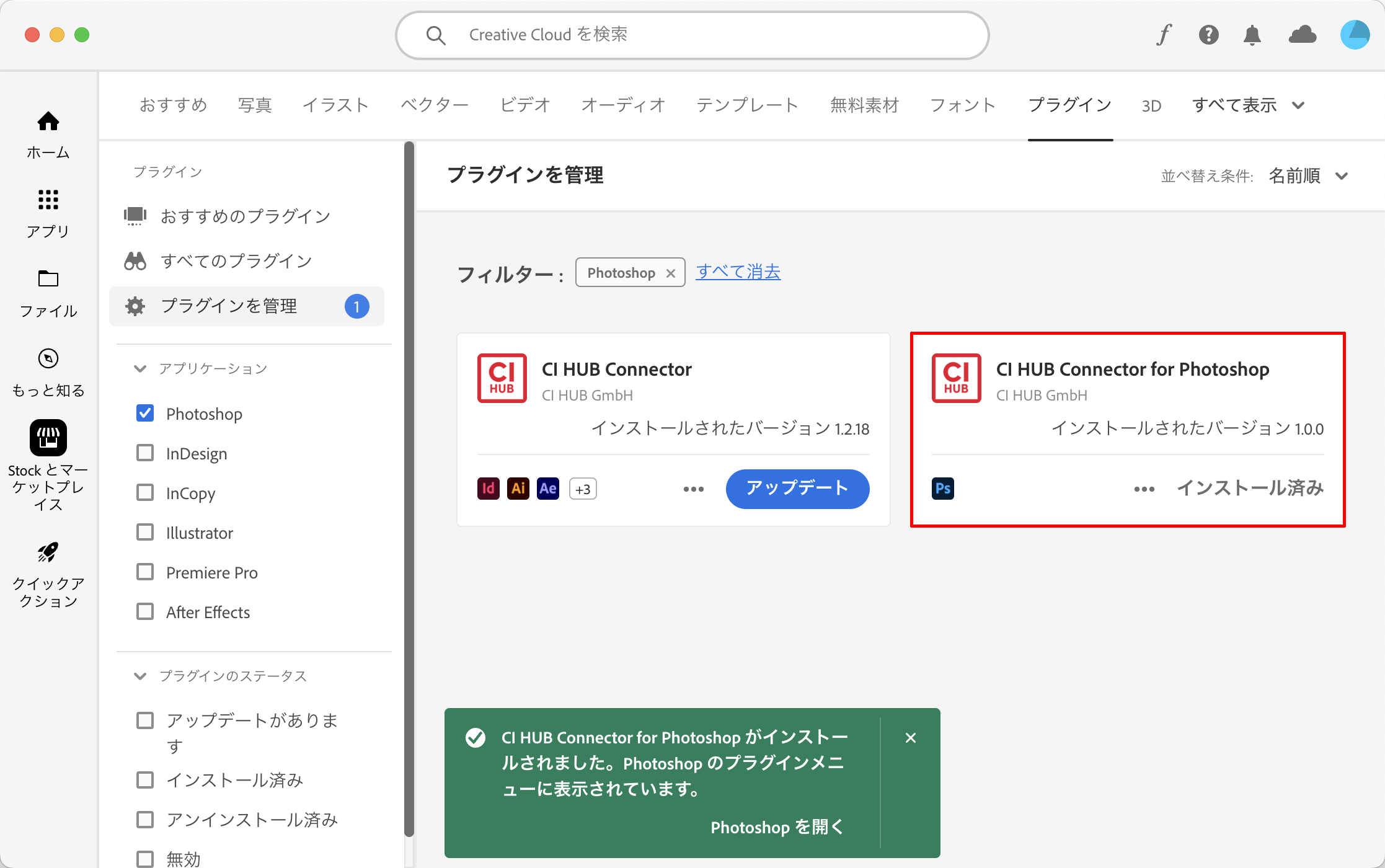Click すべて消去 link to clear filters
Image resolution: width=1385 pixels, height=868 pixels.
pos(738,272)
